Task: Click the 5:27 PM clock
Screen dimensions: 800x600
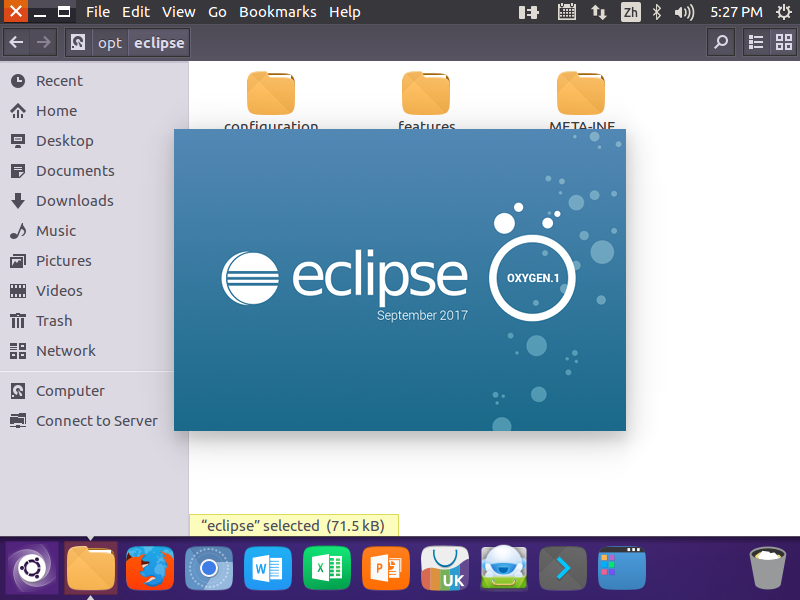Action: (x=736, y=12)
